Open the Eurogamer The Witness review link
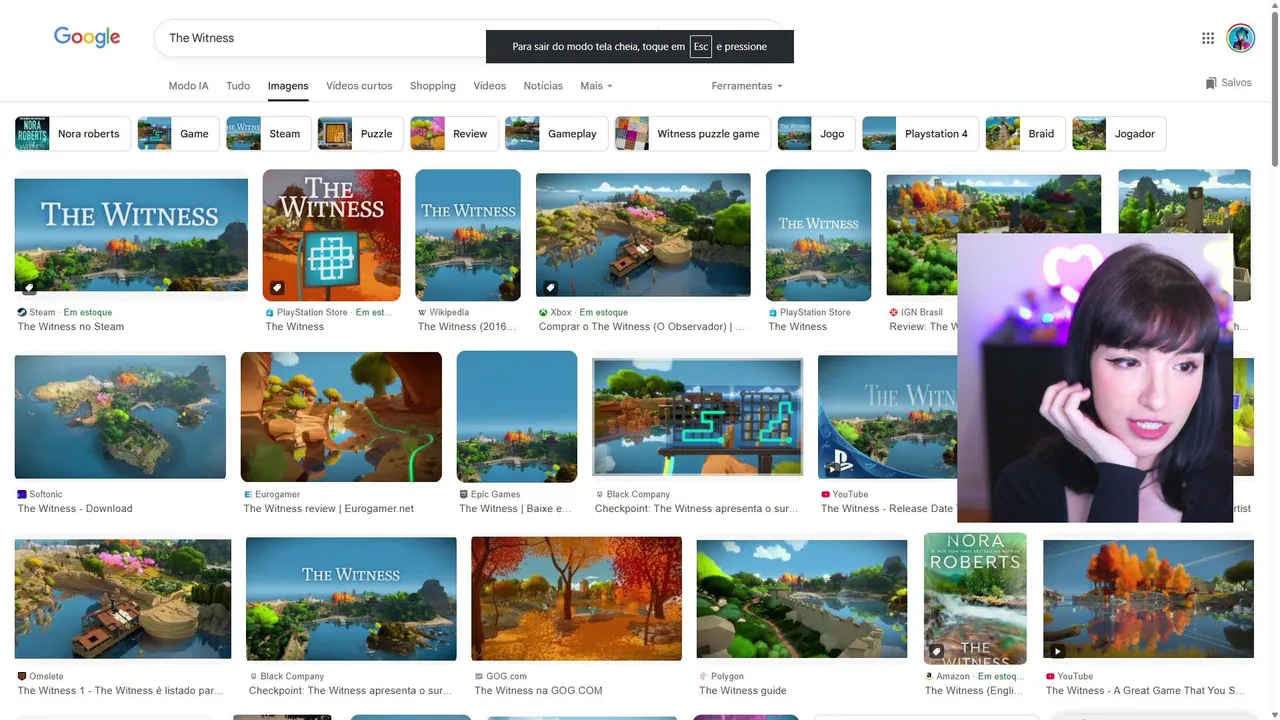The image size is (1280, 720). (x=329, y=509)
